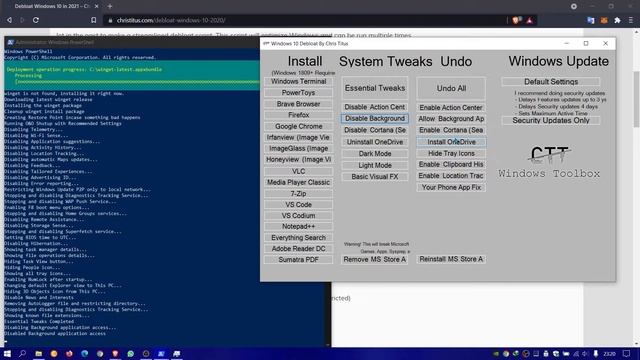The height and width of the screenshot is (360, 640).
Task: Click the ImageGlass install button
Action: (x=298, y=149)
